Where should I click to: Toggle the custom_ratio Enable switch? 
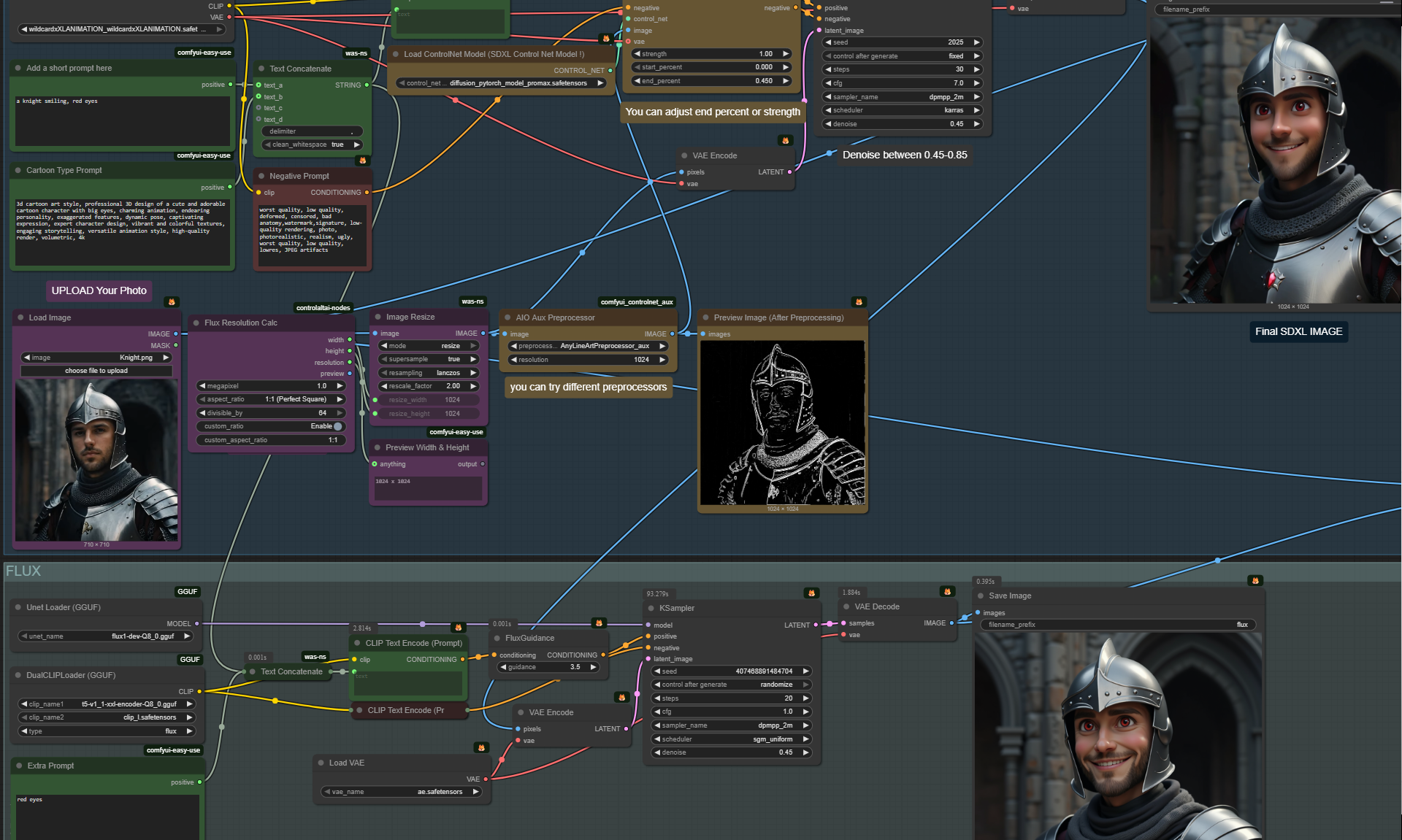337,426
